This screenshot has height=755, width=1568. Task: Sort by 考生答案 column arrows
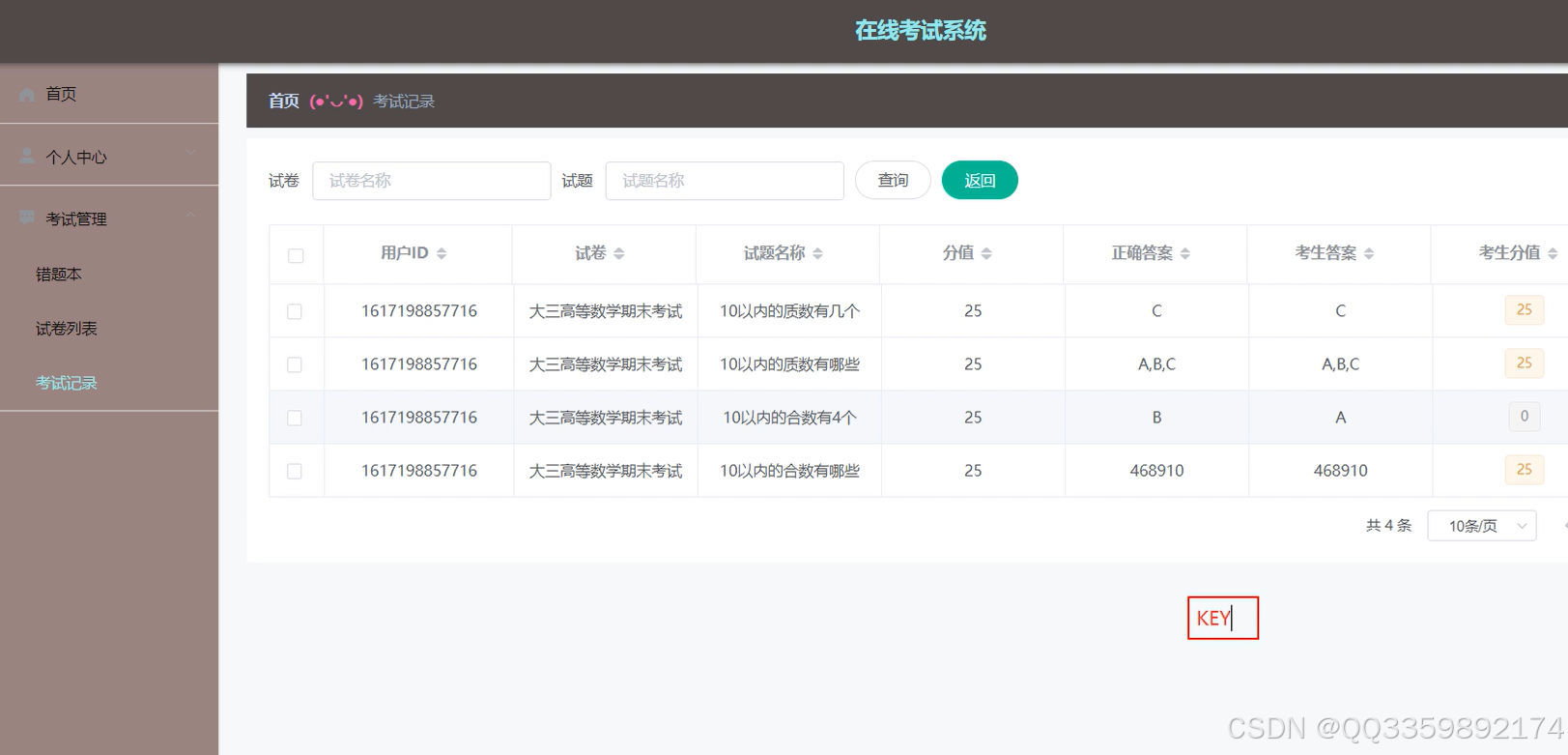(x=1369, y=253)
